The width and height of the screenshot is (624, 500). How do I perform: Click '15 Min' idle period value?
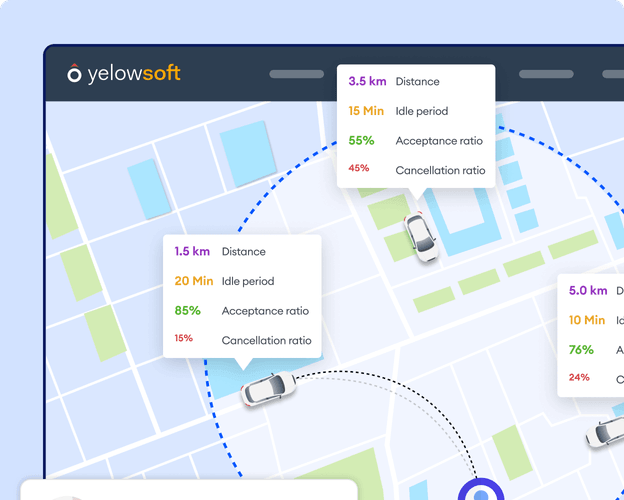366,111
